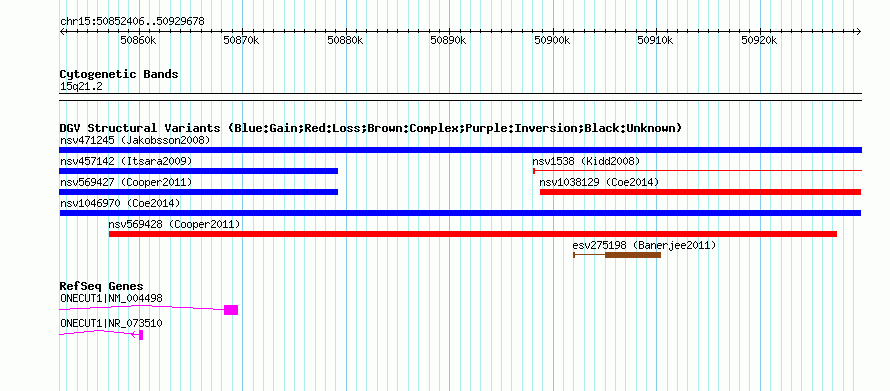Open the nsv457142 (Itsara2009) label
Image resolution: width=890 pixels, height=391 pixels.
click(126, 161)
